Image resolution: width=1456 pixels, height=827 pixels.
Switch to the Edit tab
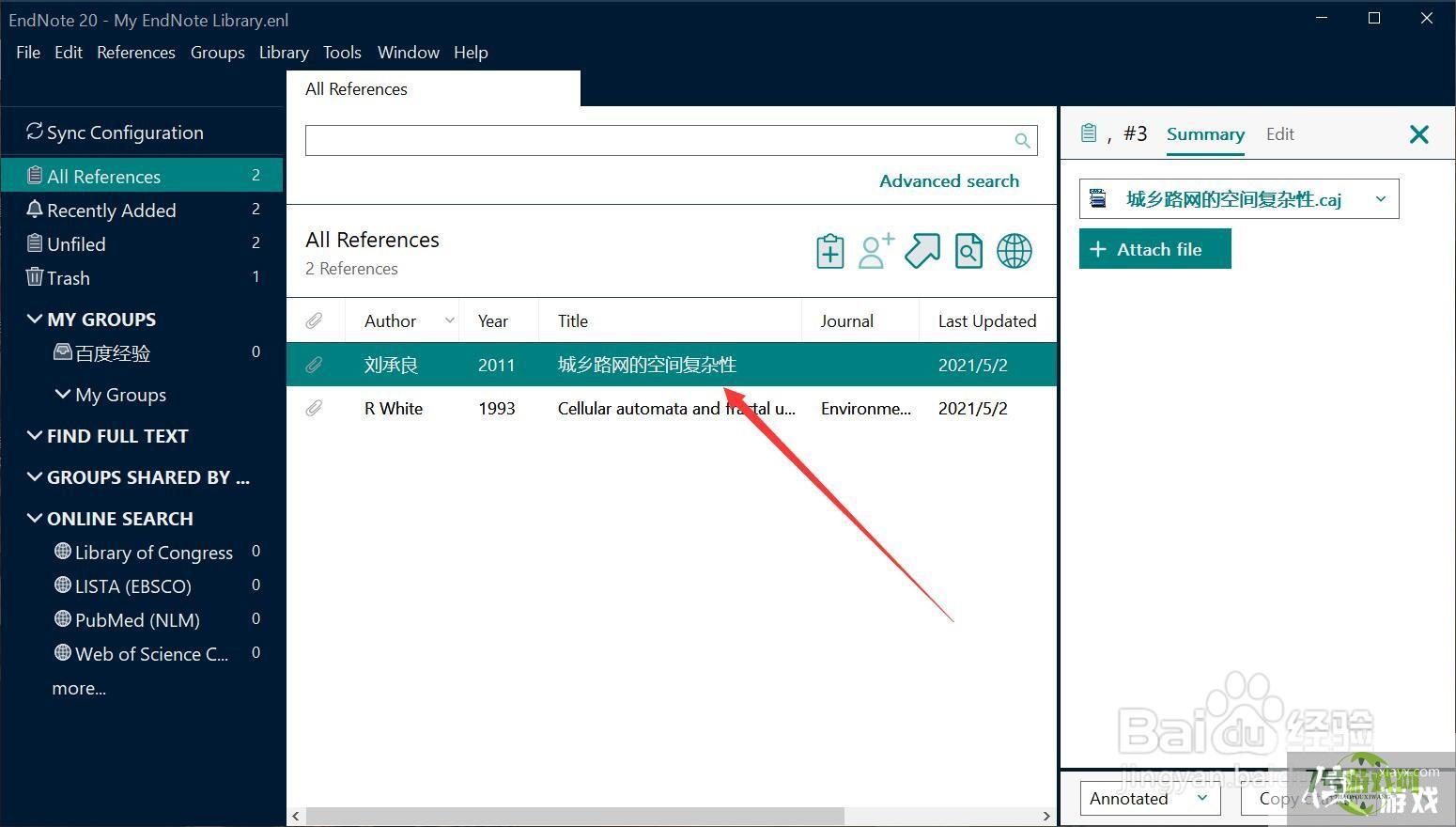[x=1279, y=134]
